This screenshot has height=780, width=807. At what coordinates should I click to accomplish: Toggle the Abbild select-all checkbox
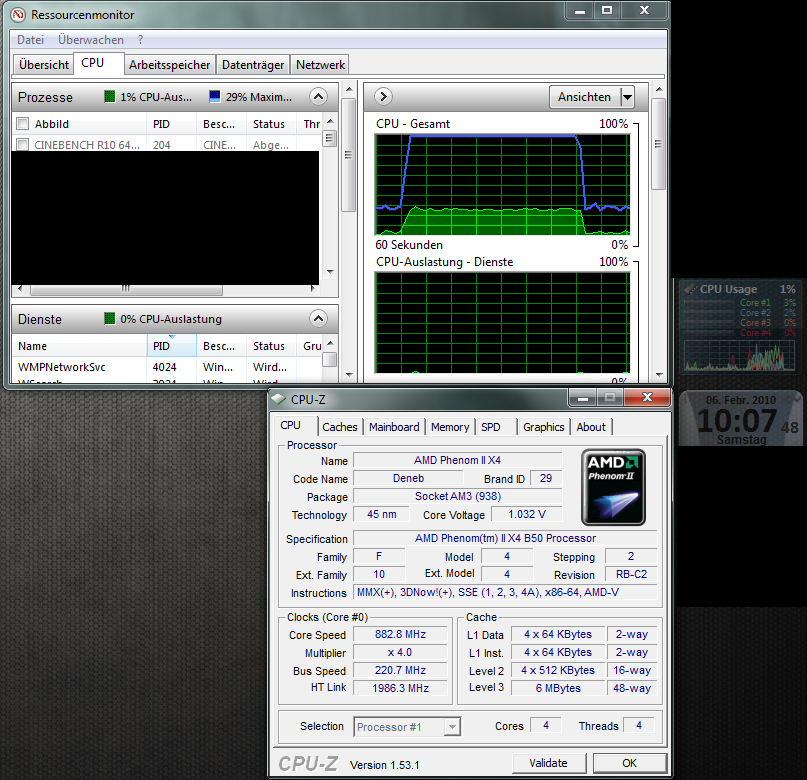tap(23, 124)
